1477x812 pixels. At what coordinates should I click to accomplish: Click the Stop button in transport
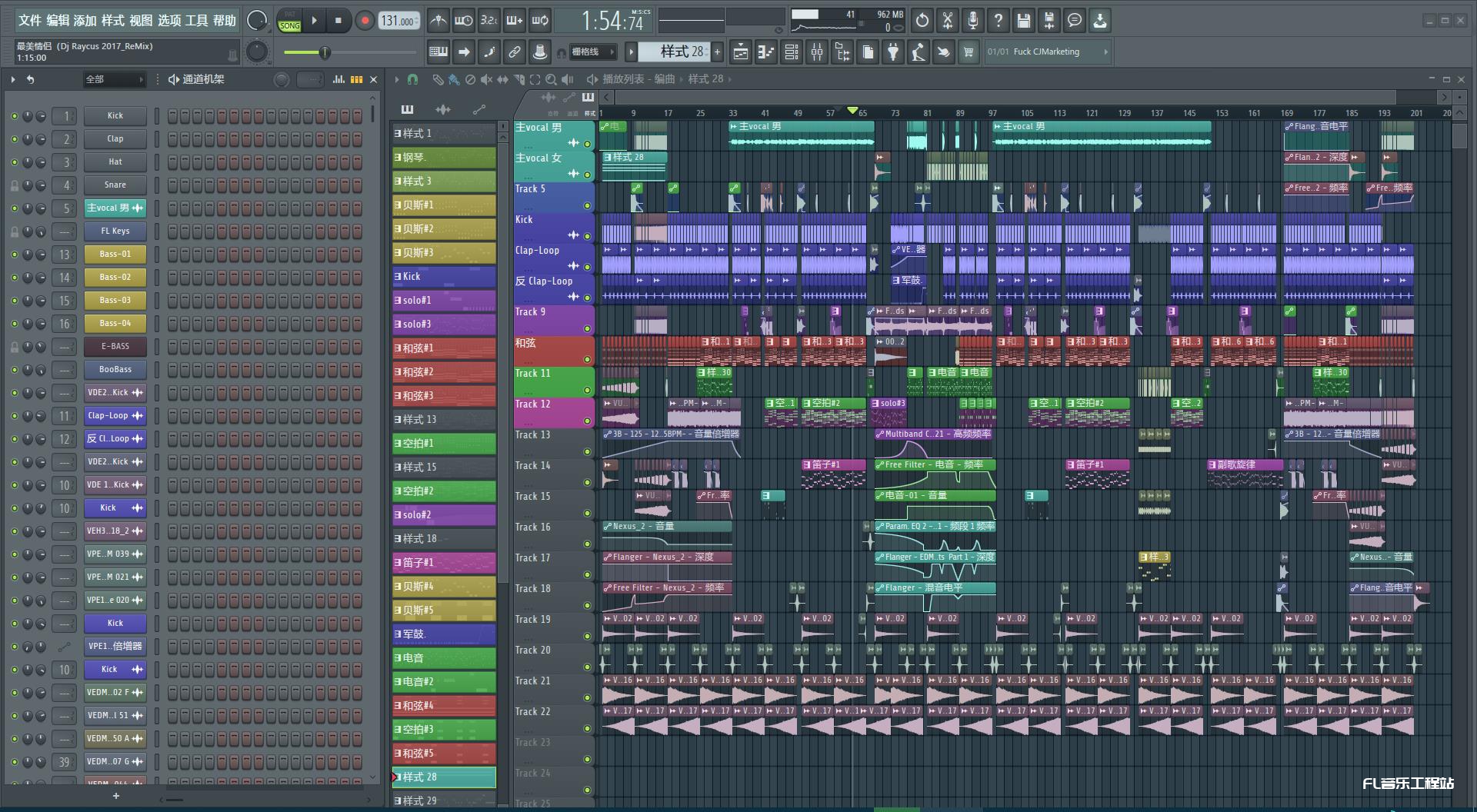(338, 21)
